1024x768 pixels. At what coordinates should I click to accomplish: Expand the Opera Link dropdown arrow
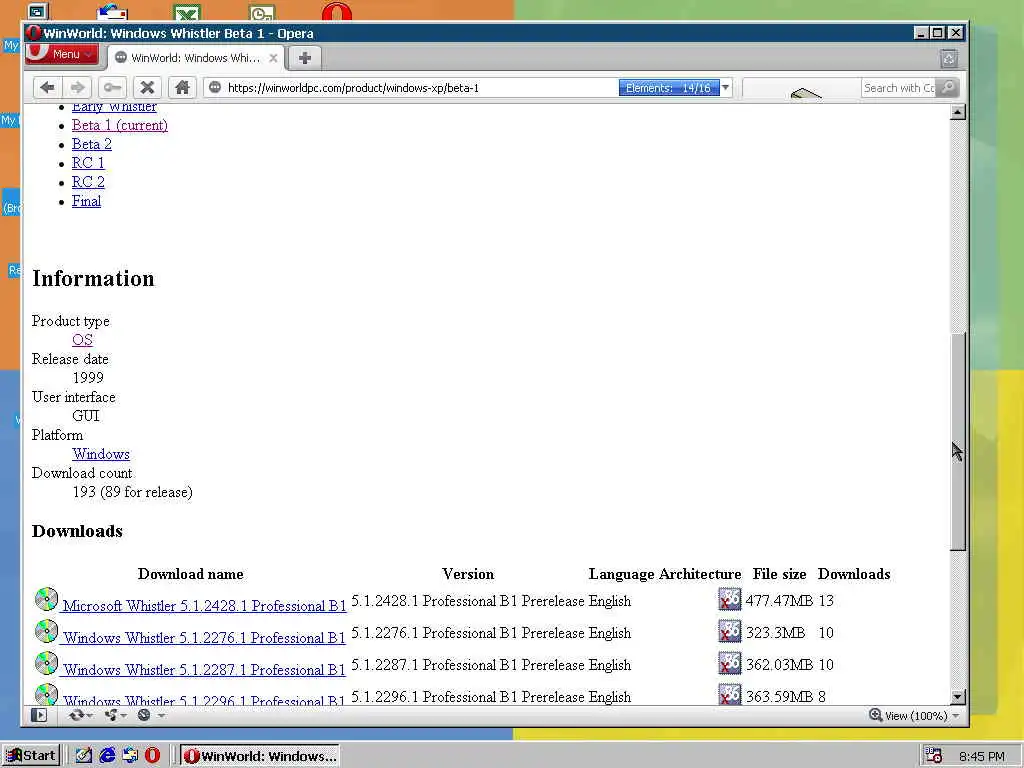tap(90, 716)
